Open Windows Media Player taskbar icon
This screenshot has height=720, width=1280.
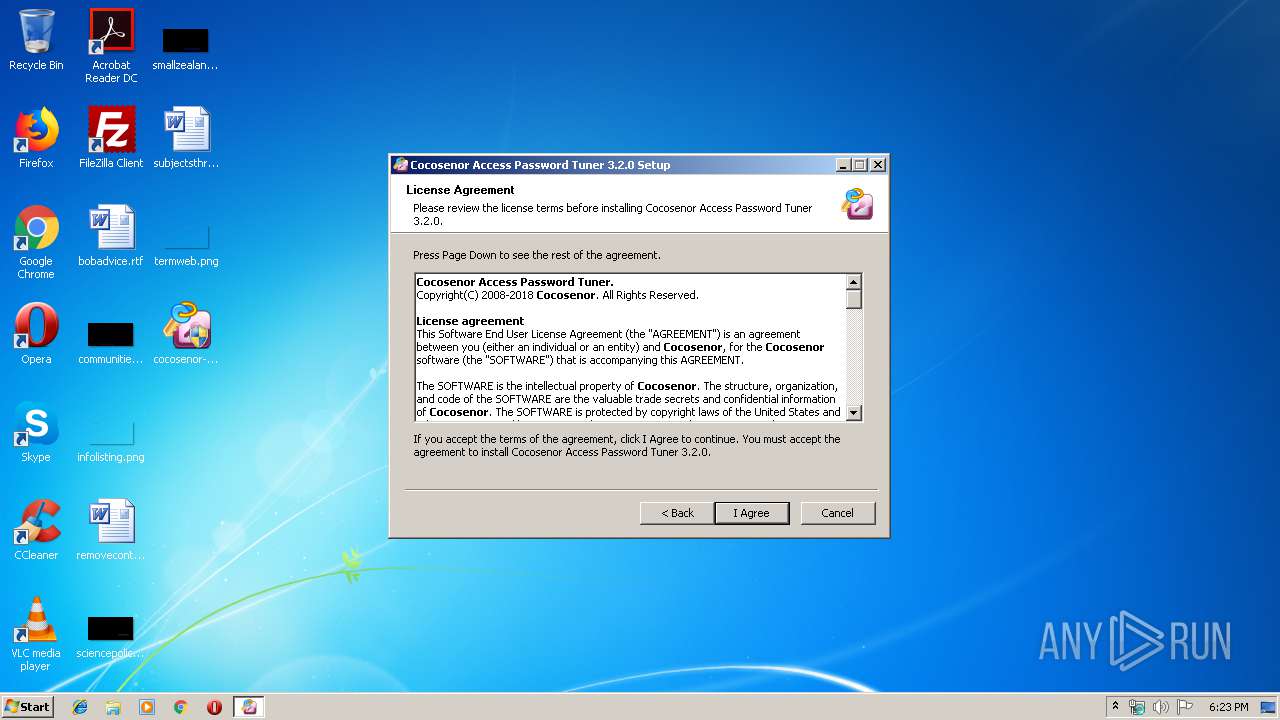coord(147,707)
